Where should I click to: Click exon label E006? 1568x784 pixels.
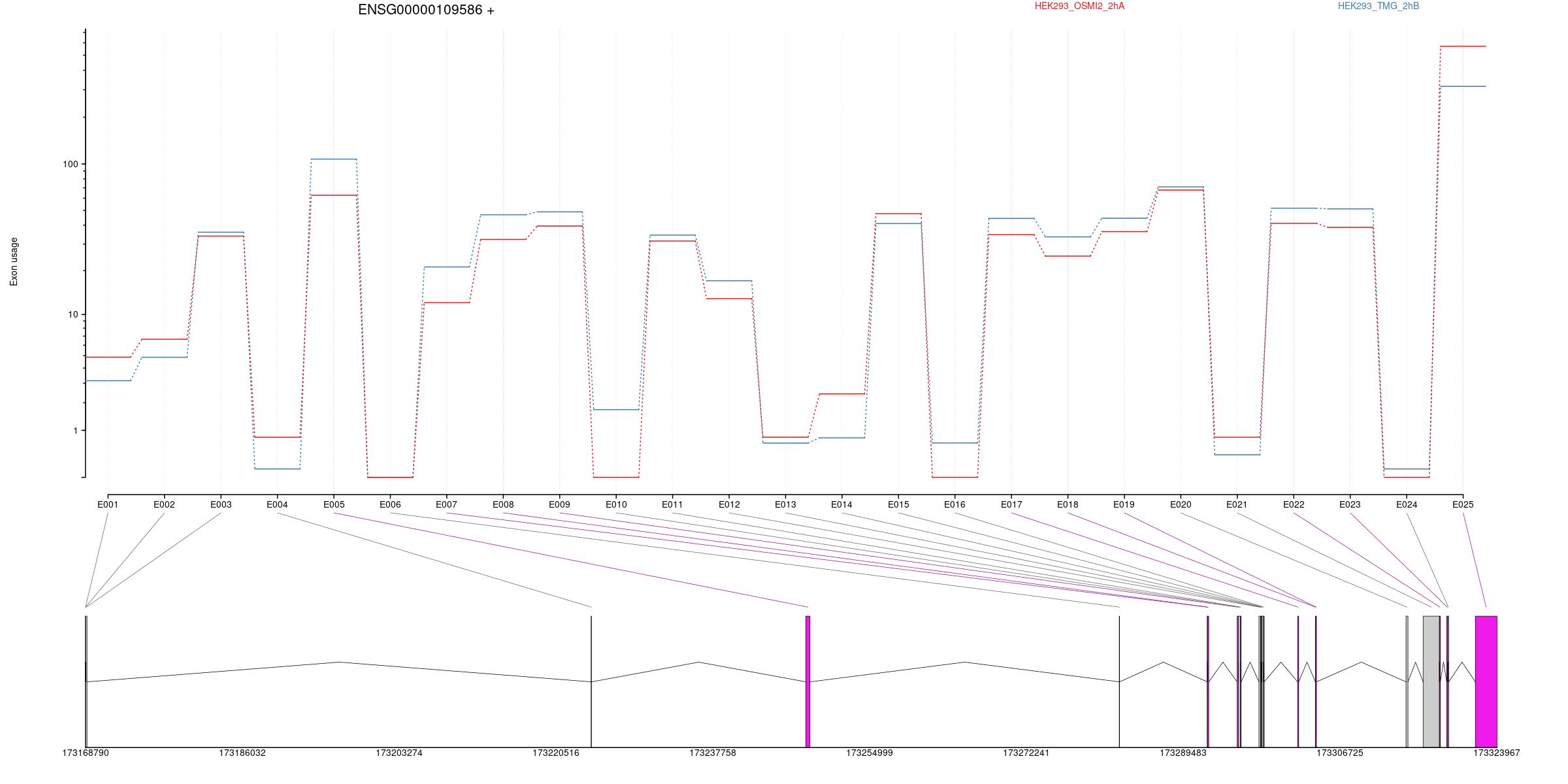pyautogui.click(x=390, y=504)
